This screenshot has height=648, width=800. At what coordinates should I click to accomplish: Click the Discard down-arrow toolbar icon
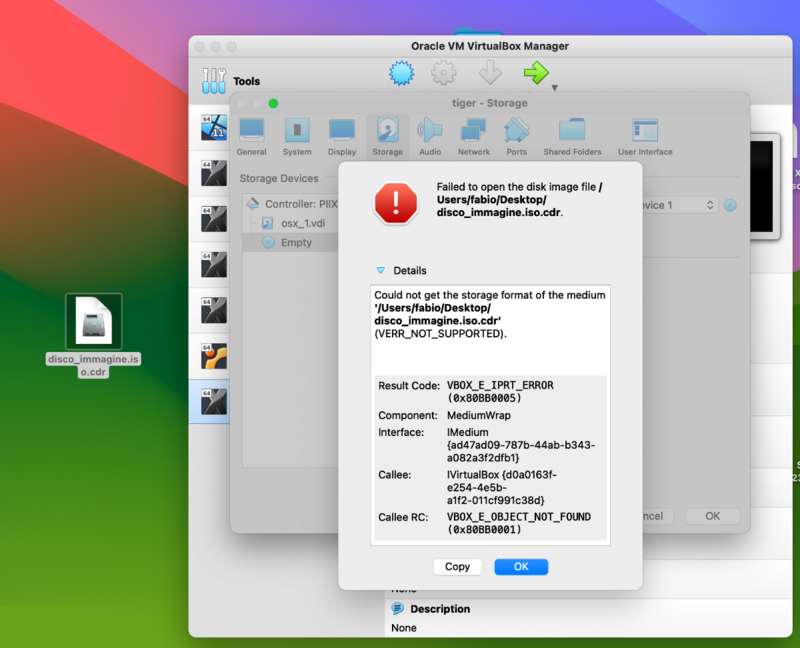tap(490, 73)
